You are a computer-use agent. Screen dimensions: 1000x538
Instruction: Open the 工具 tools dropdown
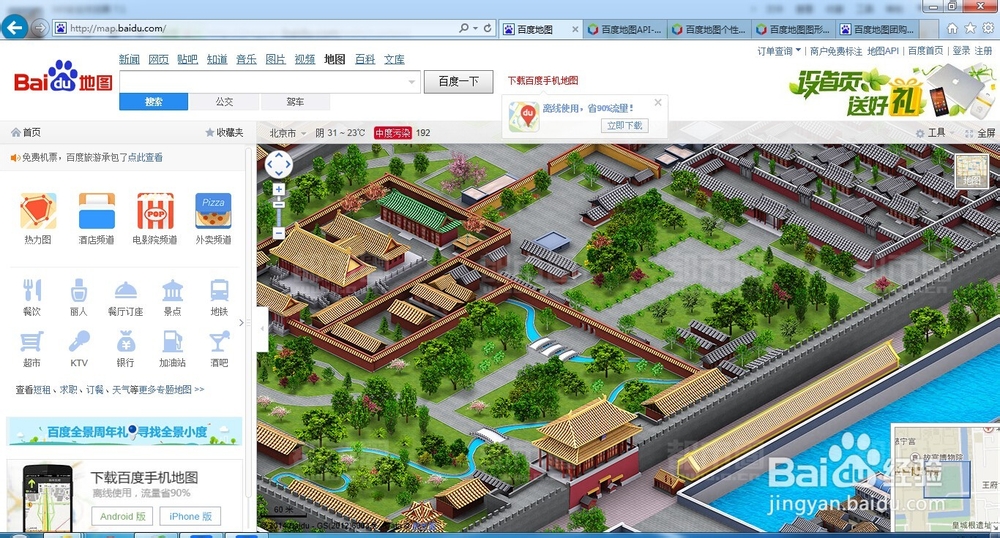(936, 133)
